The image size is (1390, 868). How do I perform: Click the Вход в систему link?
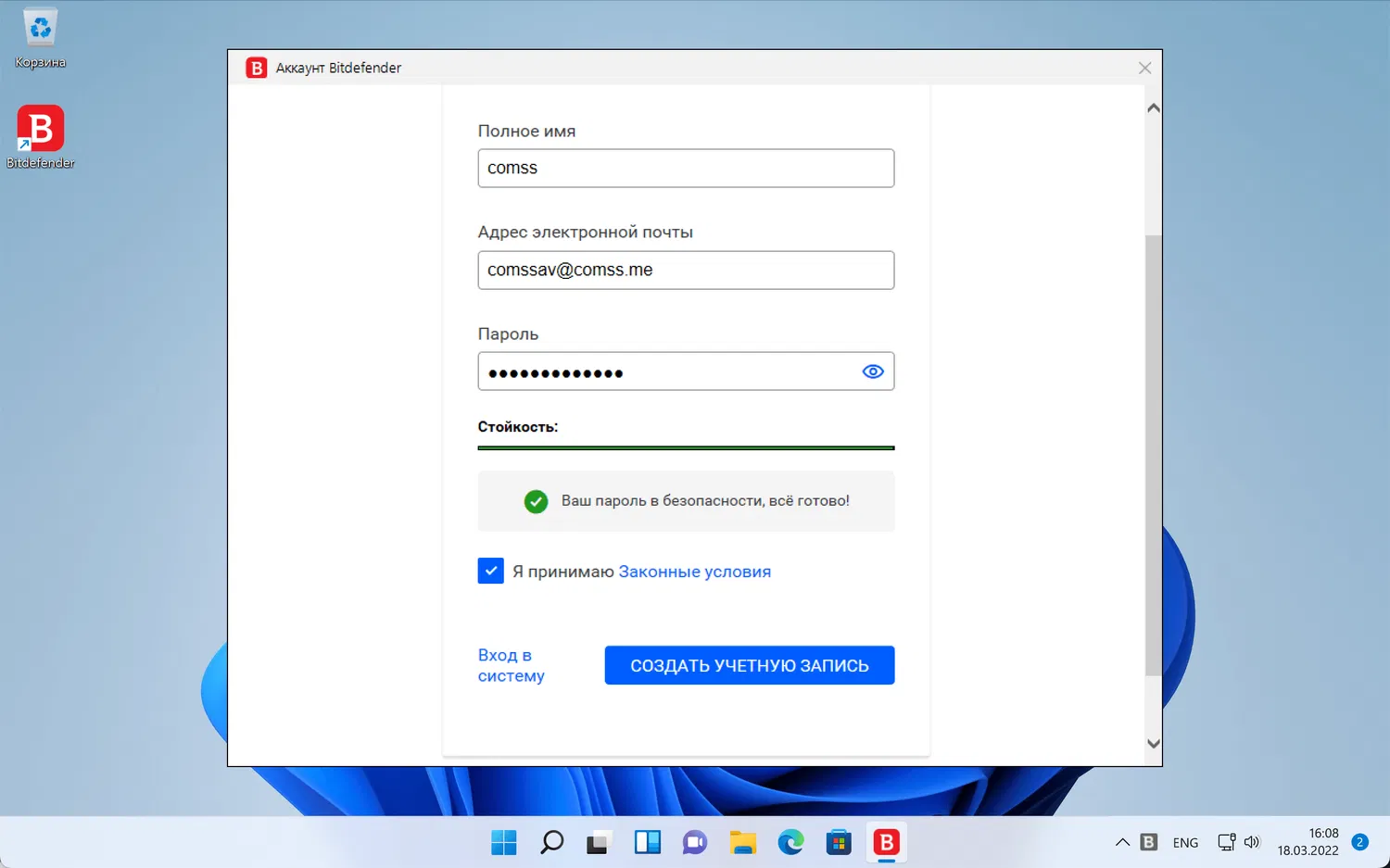[x=512, y=665]
